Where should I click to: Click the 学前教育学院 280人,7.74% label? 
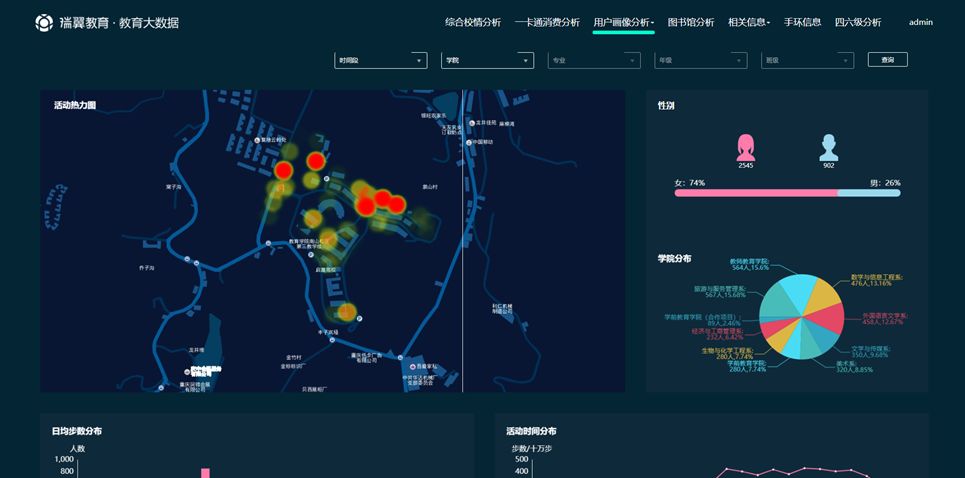click(x=746, y=367)
